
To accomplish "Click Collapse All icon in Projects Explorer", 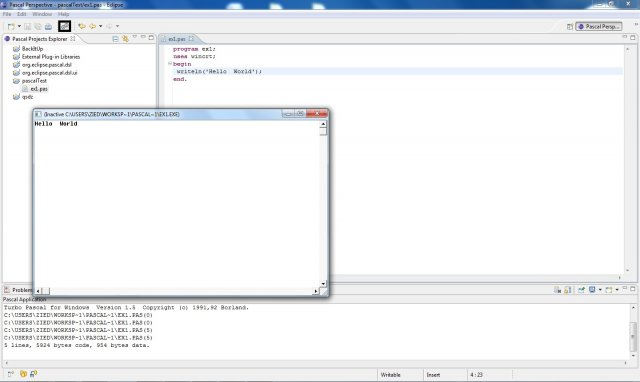I will click(x=115, y=39).
